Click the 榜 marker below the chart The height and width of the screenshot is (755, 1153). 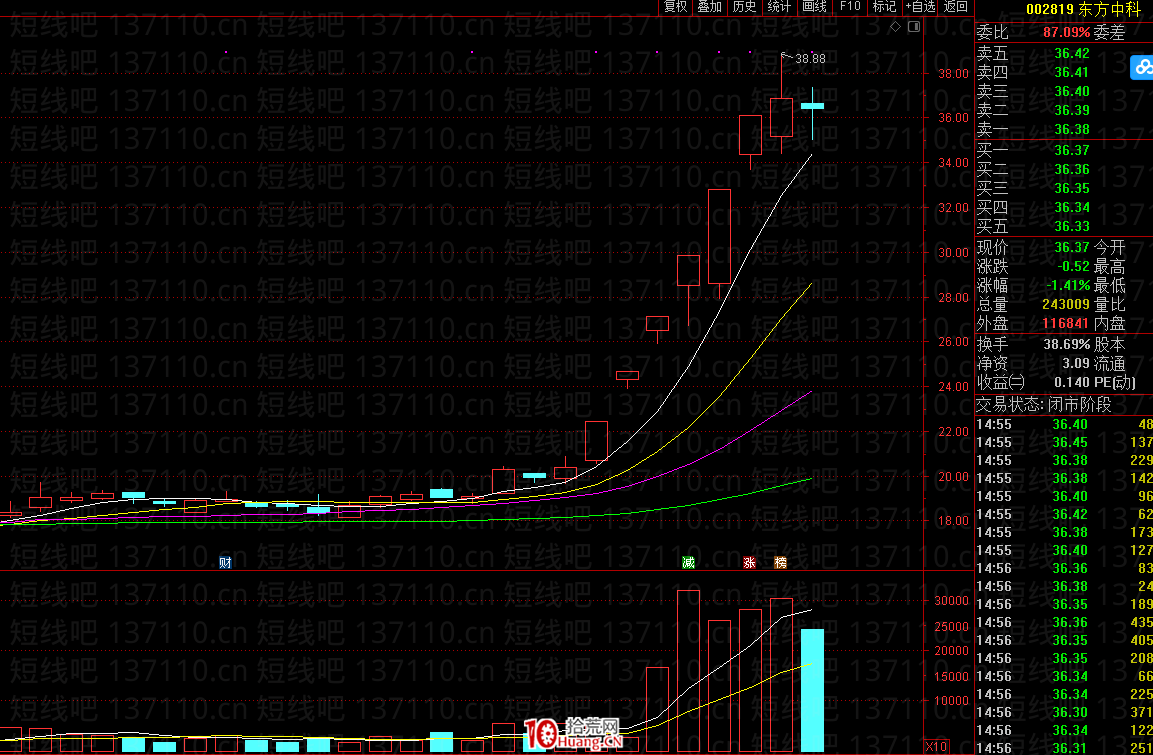click(x=780, y=562)
